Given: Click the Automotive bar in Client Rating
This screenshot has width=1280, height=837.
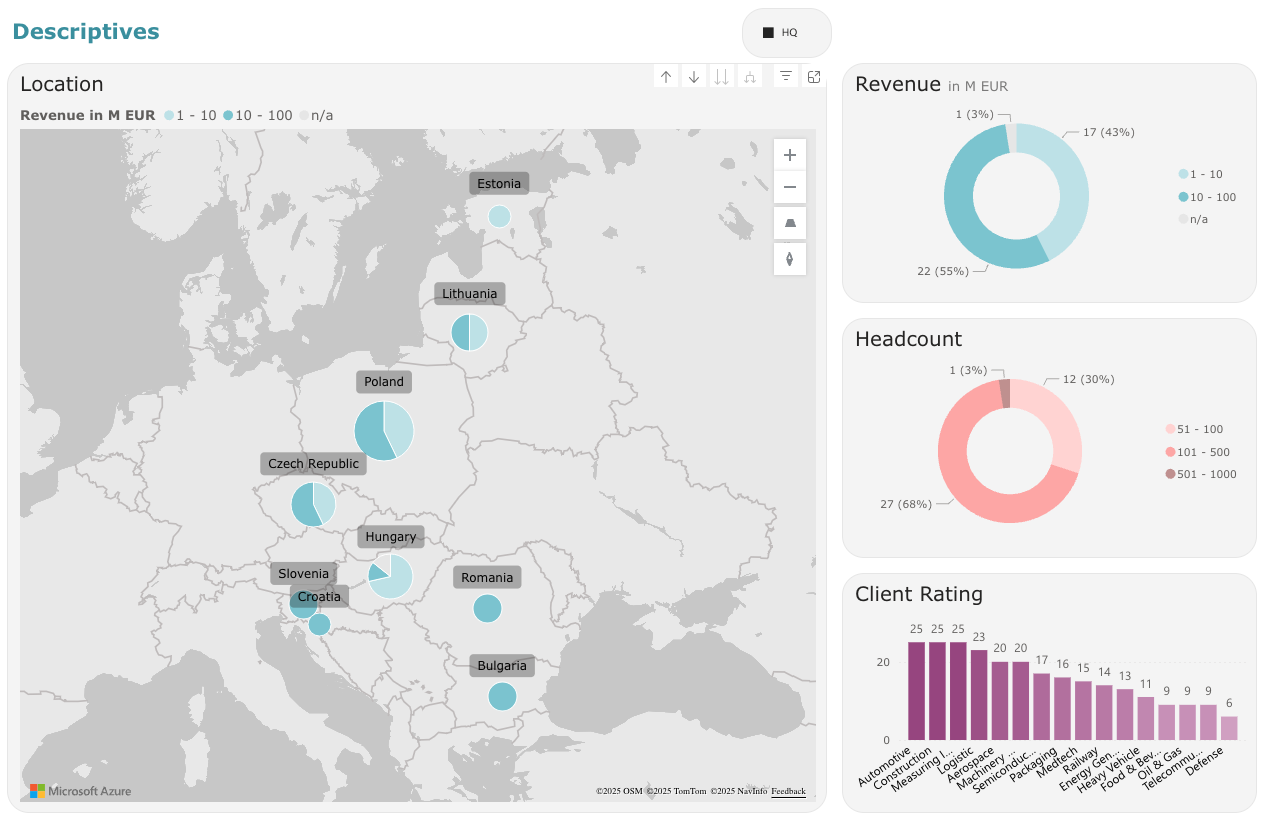Looking at the screenshot, I should 916,690.
